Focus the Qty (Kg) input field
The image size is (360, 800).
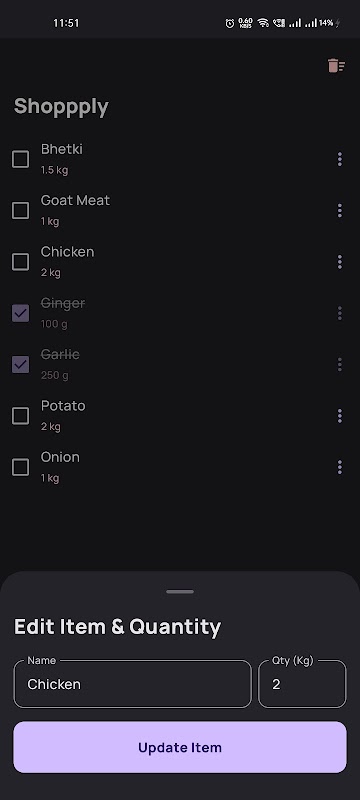pyautogui.click(x=302, y=684)
